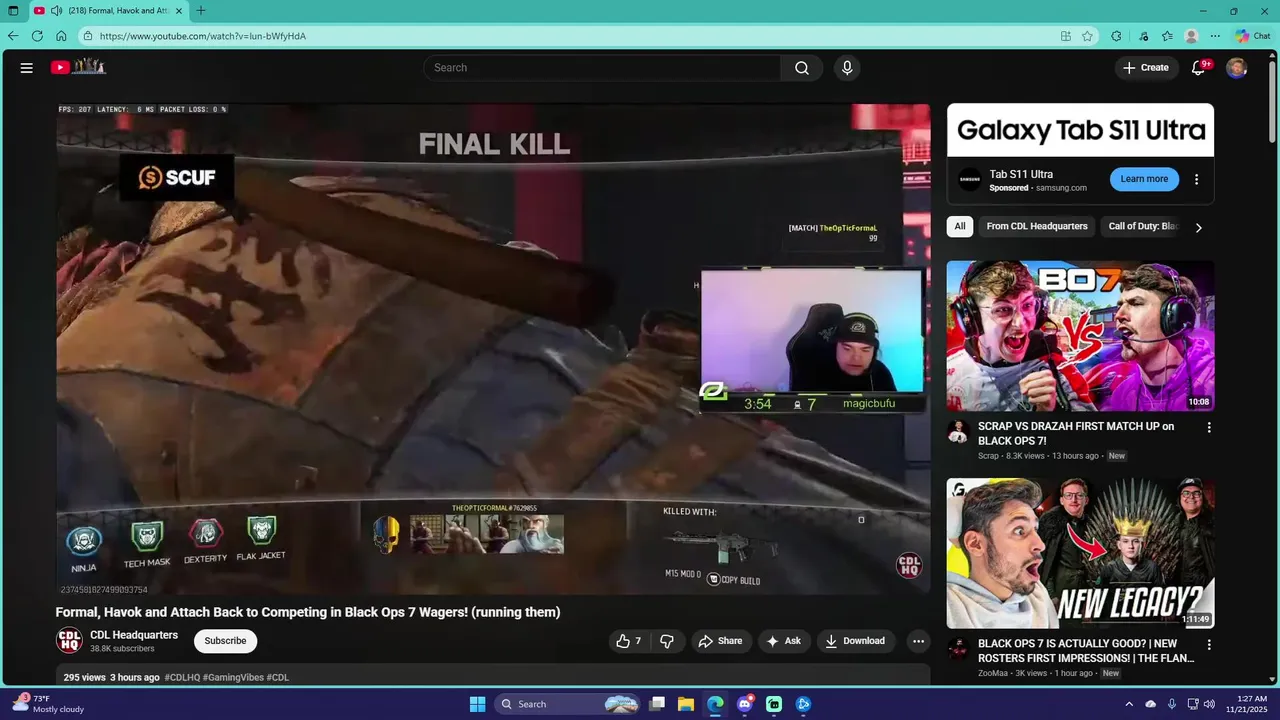Open YouTube notifications bell
This screenshot has height=720, width=1280.
point(1198,67)
